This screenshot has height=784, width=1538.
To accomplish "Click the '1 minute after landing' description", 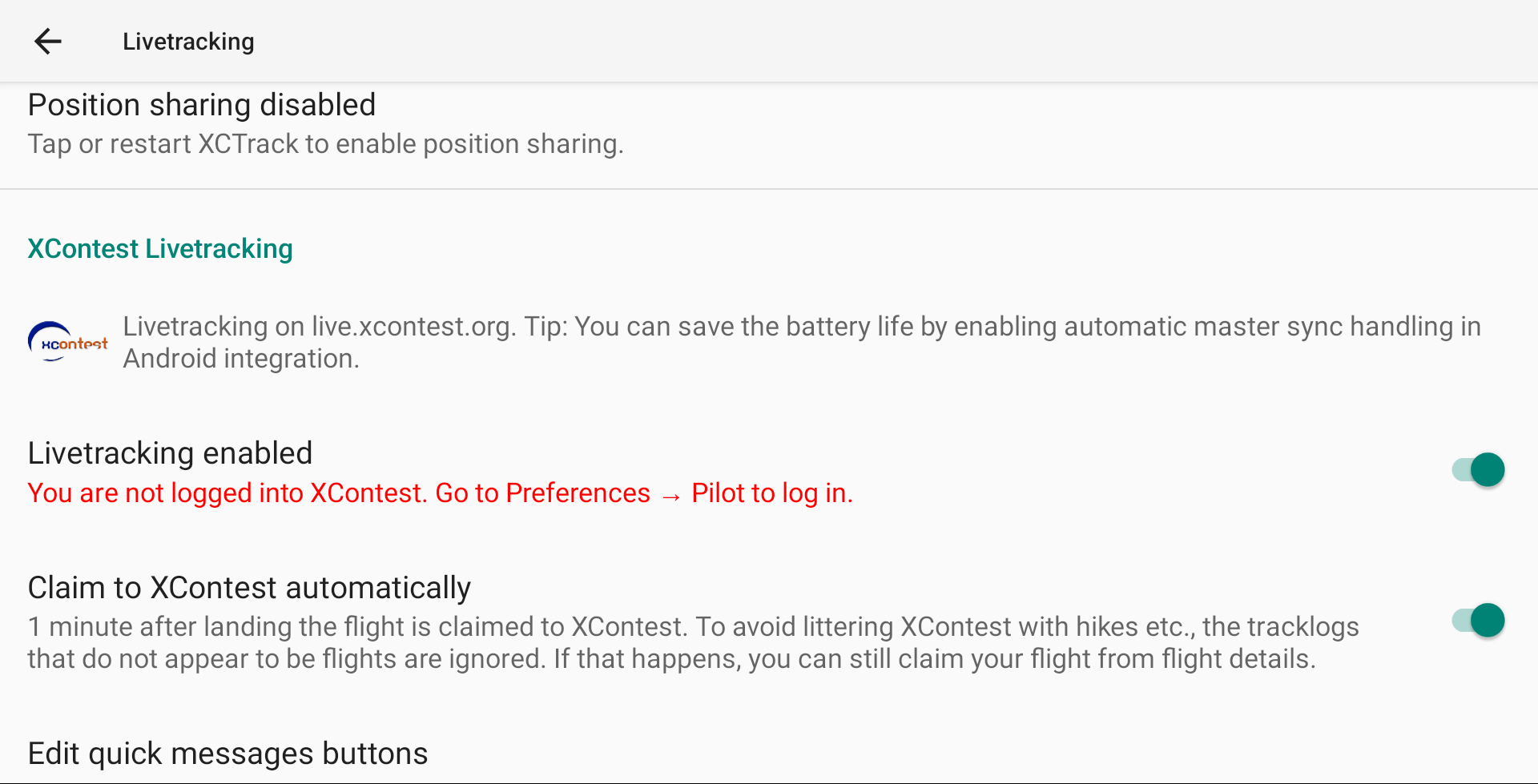I will 693,627.
